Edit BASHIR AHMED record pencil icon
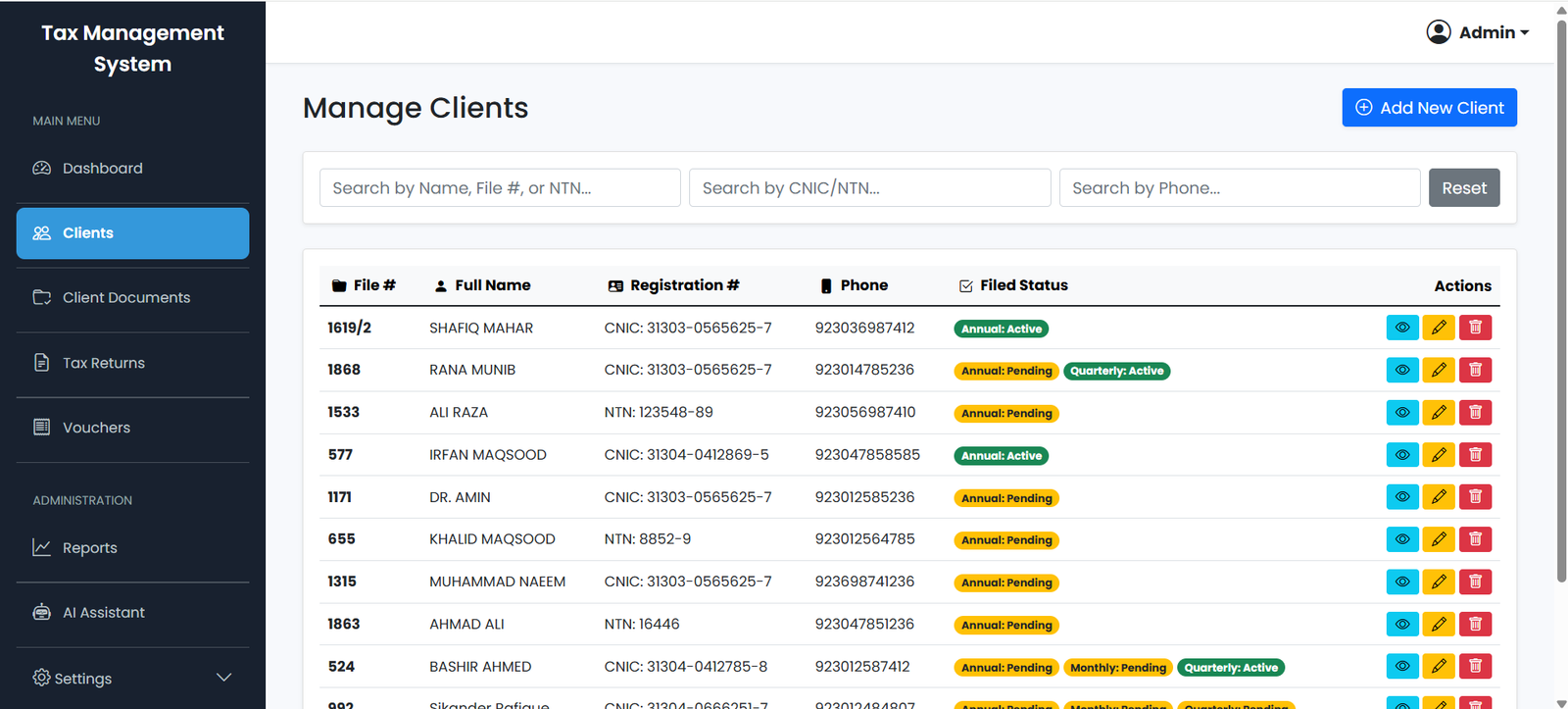The height and width of the screenshot is (709, 1568). [x=1439, y=666]
